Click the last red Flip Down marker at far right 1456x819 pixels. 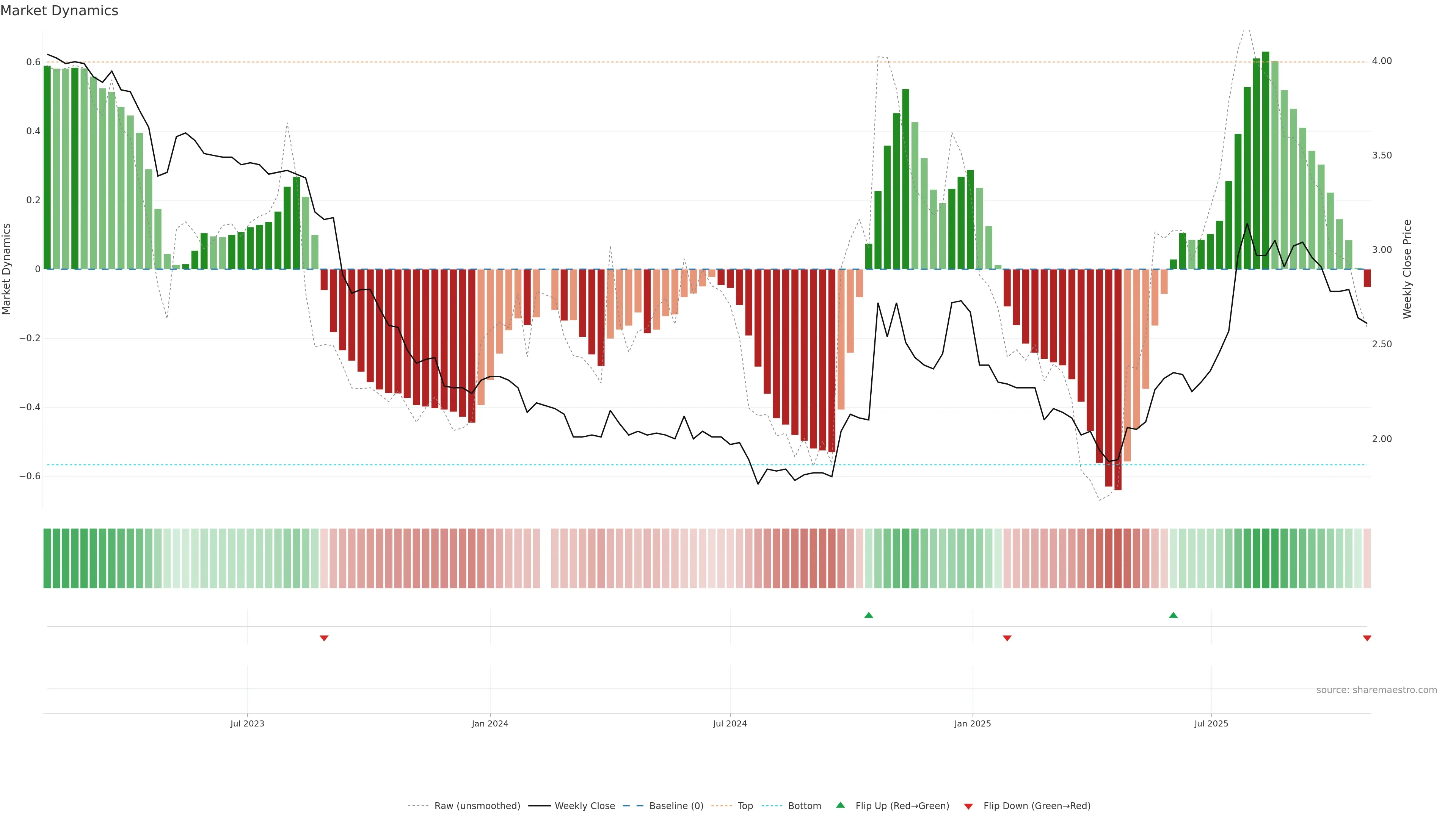click(1367, 638)
